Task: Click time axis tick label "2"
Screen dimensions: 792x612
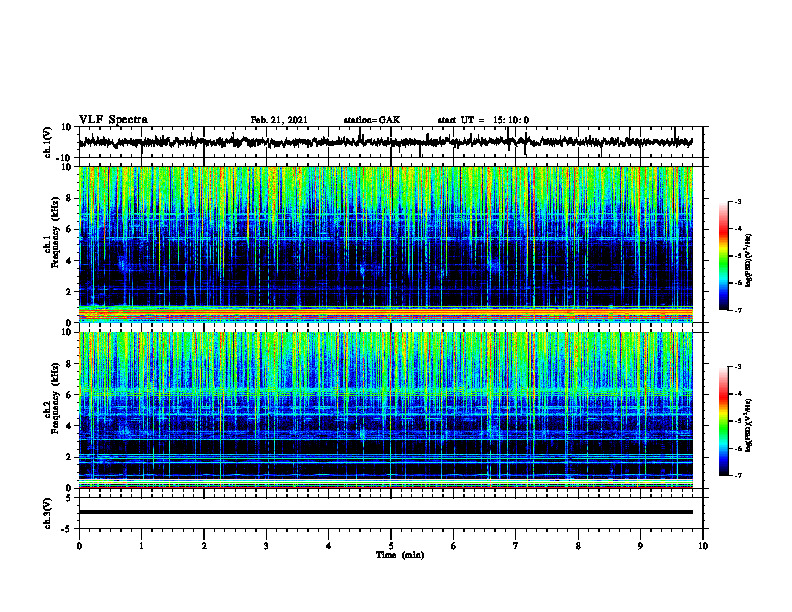Action: (x=204, y=546)
